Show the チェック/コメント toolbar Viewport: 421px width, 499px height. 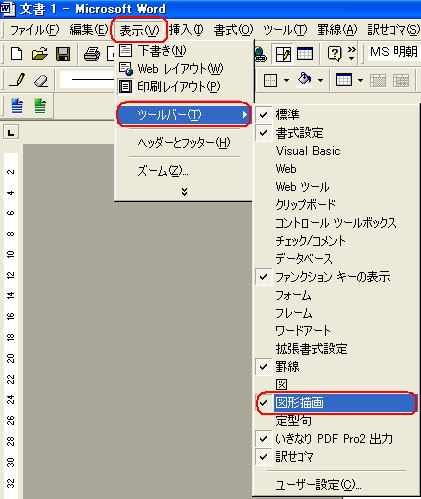coord(337,241)
